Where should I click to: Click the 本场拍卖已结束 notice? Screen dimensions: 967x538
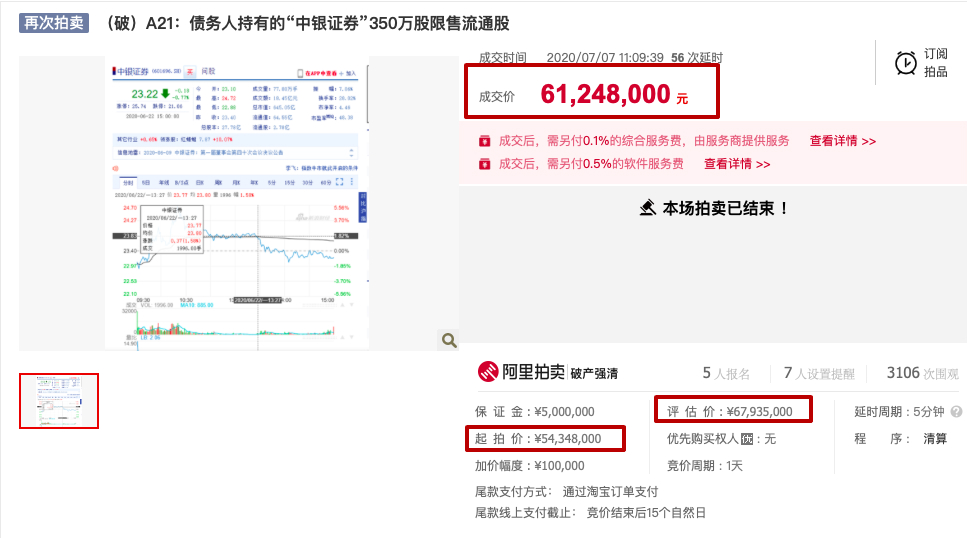coord(725,208)
